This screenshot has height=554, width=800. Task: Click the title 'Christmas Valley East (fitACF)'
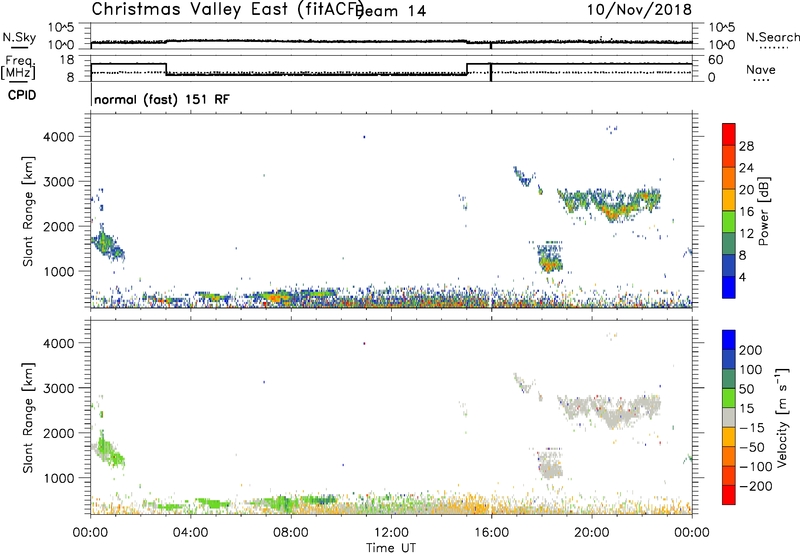point(227,9)
